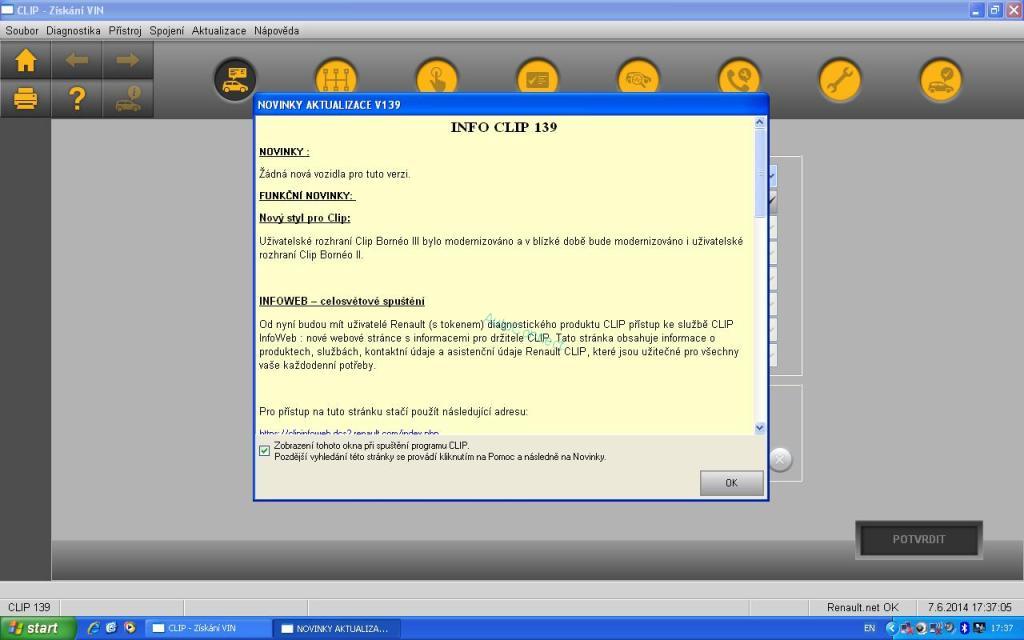
Task: Click the network connection tray icon
Action: click(x=906, y=628)
